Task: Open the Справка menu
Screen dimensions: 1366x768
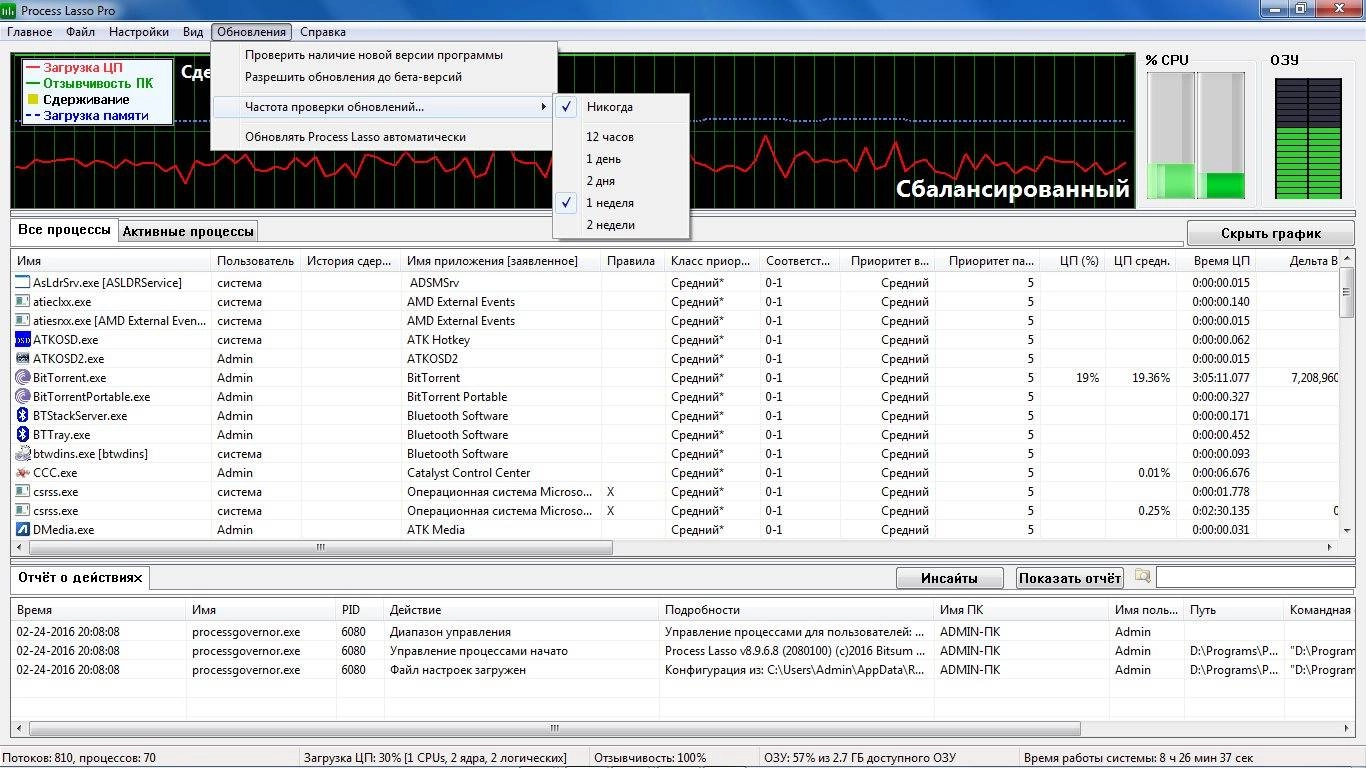Action: [x=323, y=32]
